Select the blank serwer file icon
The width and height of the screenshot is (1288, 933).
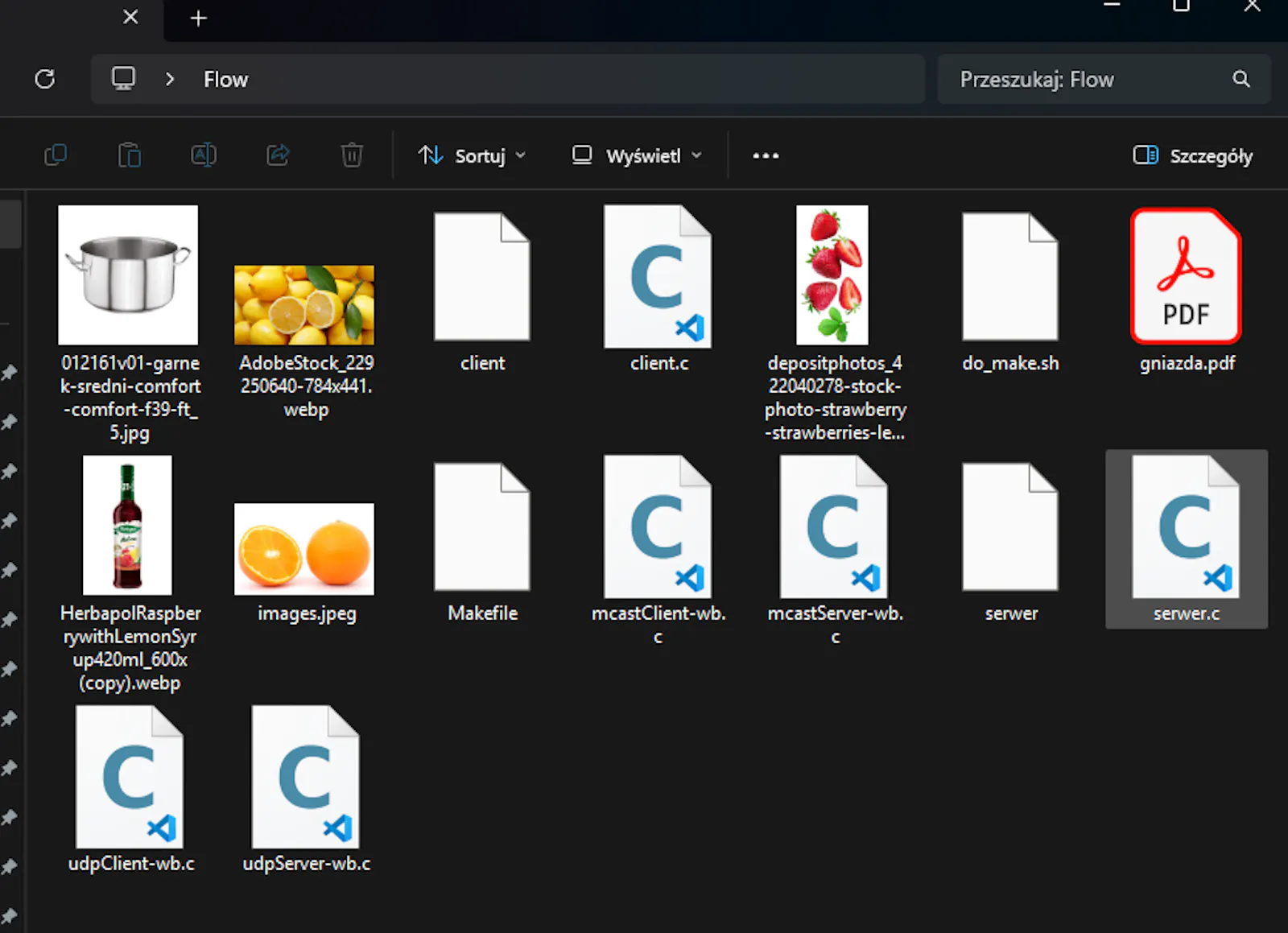coord(1010,526)
